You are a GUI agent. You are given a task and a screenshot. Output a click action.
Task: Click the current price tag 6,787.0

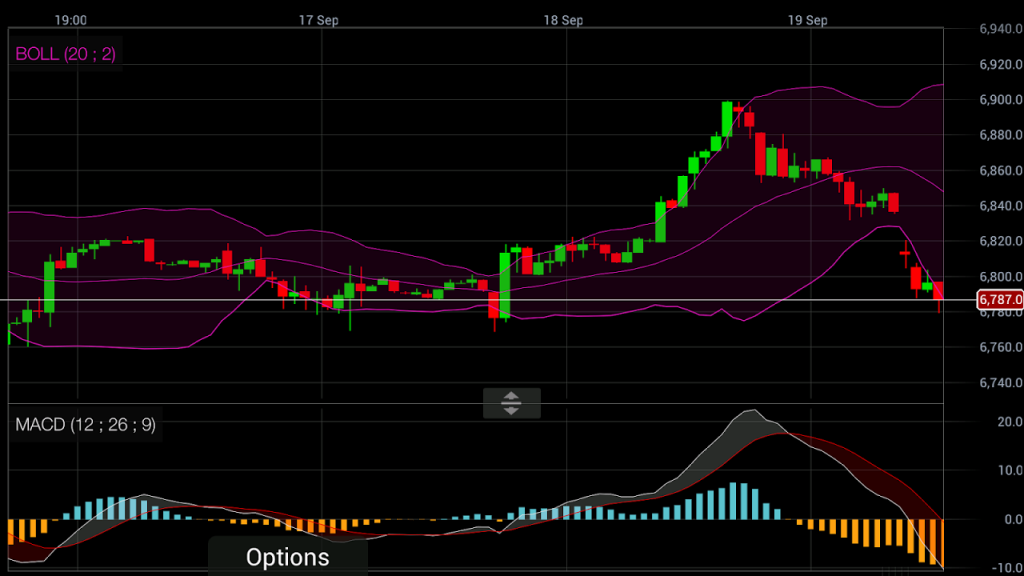(x=1000, y=300)
